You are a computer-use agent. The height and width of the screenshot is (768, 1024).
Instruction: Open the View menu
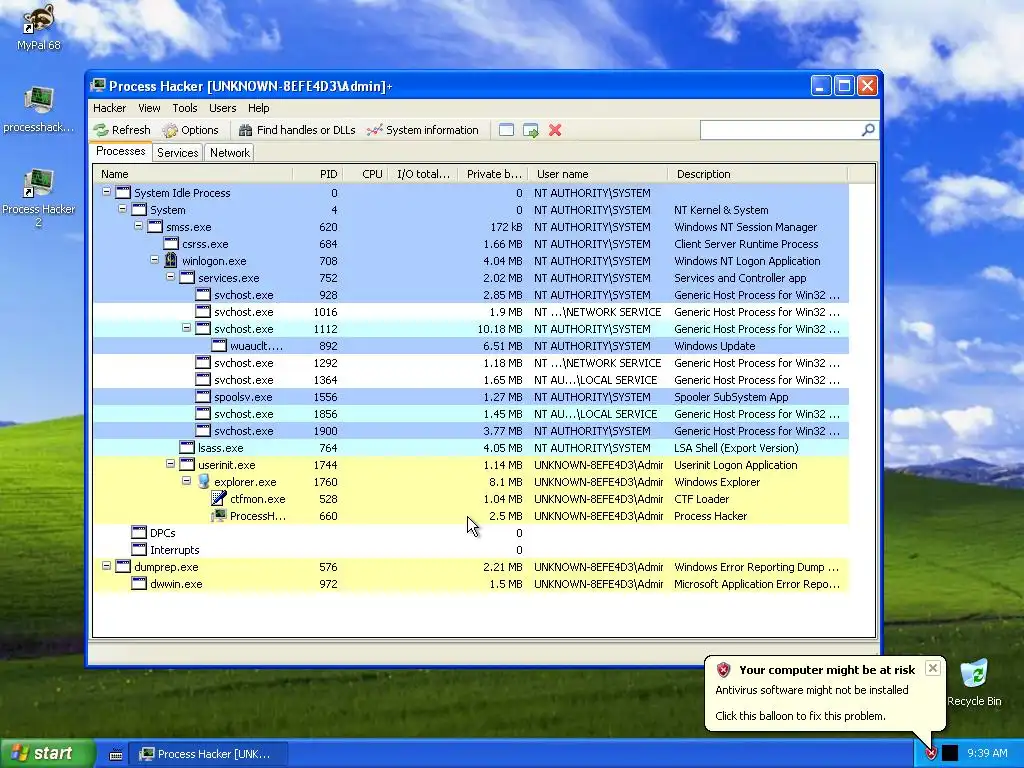pyautogui.click(x=149, y=108)
